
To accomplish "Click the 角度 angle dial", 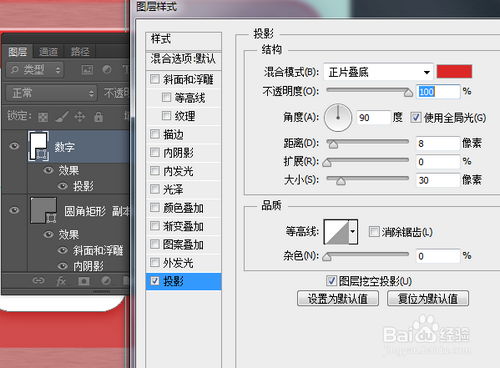I will tap(338, 117).
